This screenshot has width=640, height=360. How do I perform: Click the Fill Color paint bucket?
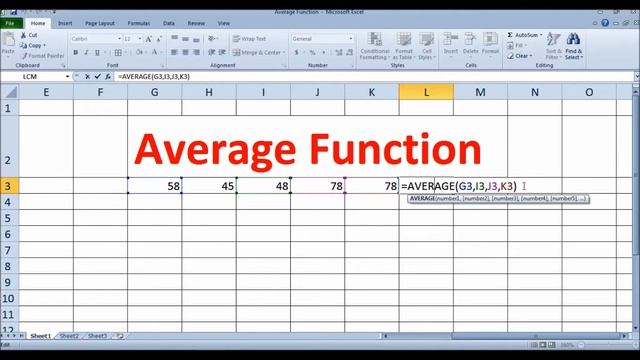(x=139, y=53)
